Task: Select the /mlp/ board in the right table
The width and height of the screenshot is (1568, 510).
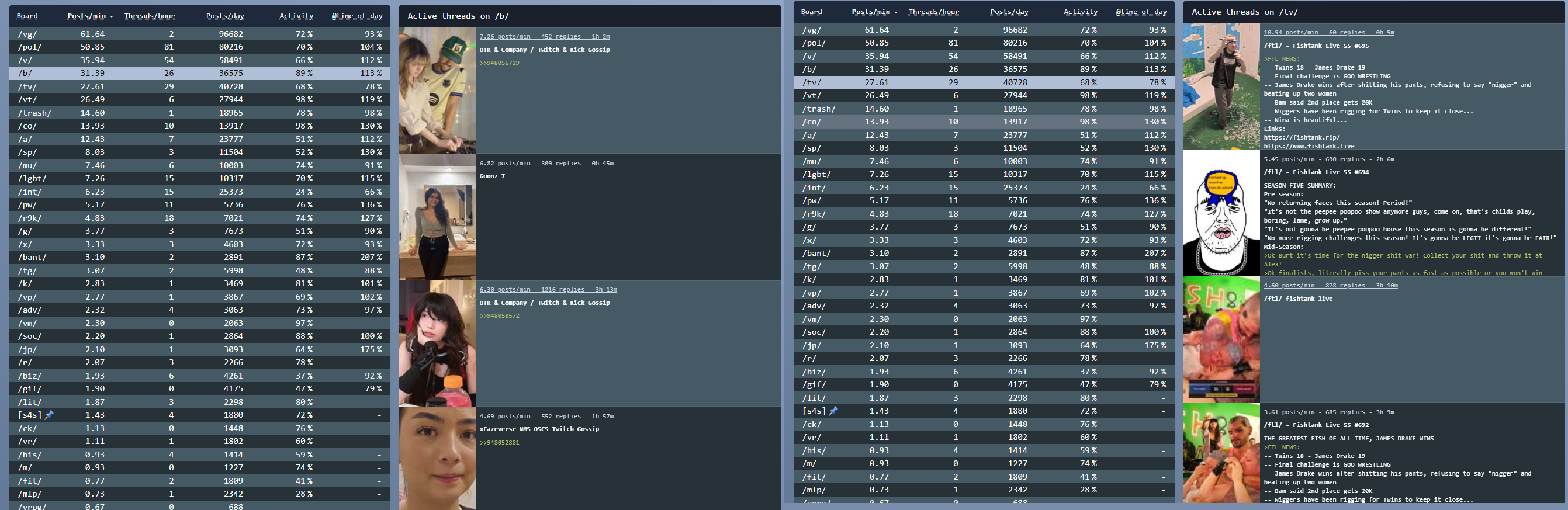Action: (x=984, y=490)
